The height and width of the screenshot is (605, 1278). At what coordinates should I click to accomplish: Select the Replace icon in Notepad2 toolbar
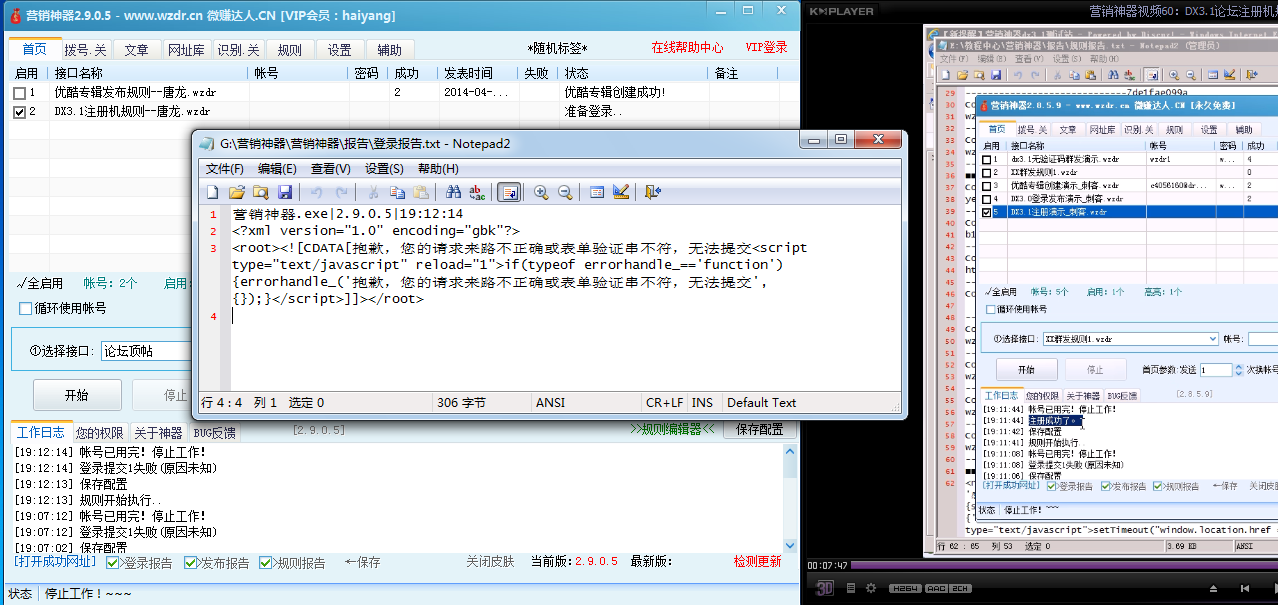pyautogui.click(x=477, y=192)
